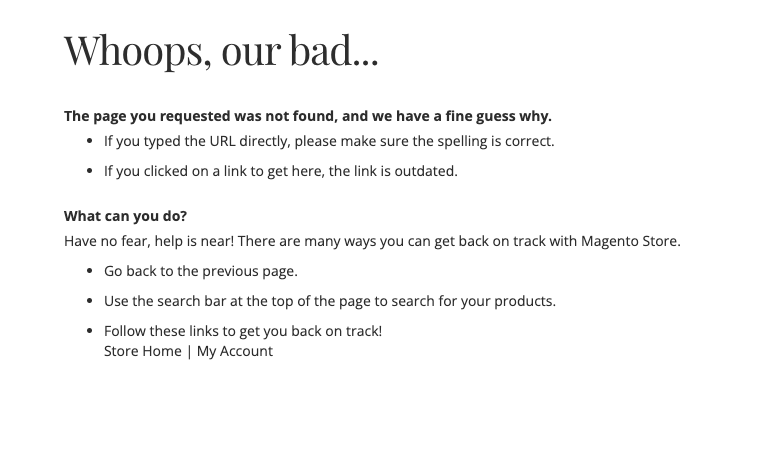Click the words "Magento Store" in the paragraph
Image resolution: width=758 pixels, height=465 pixels.
coord(630,241)
